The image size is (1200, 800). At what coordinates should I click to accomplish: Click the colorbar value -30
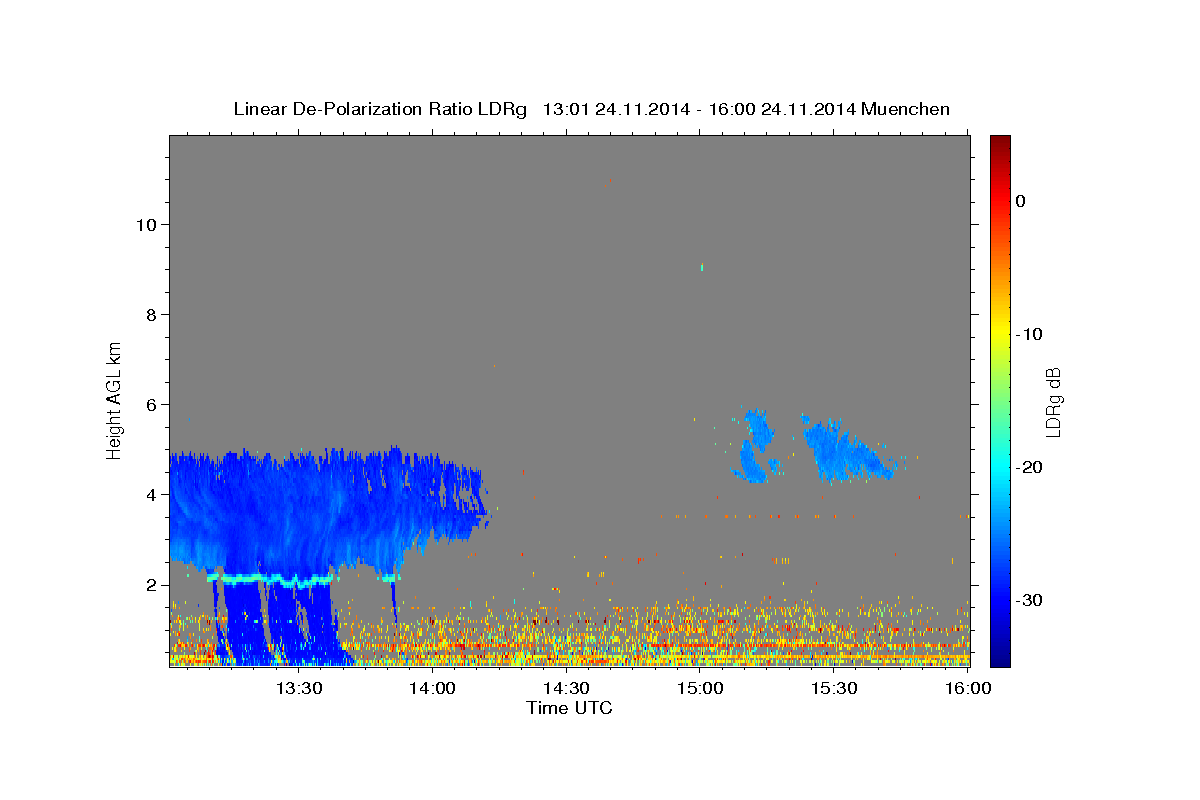click(x=1030, y=600)
